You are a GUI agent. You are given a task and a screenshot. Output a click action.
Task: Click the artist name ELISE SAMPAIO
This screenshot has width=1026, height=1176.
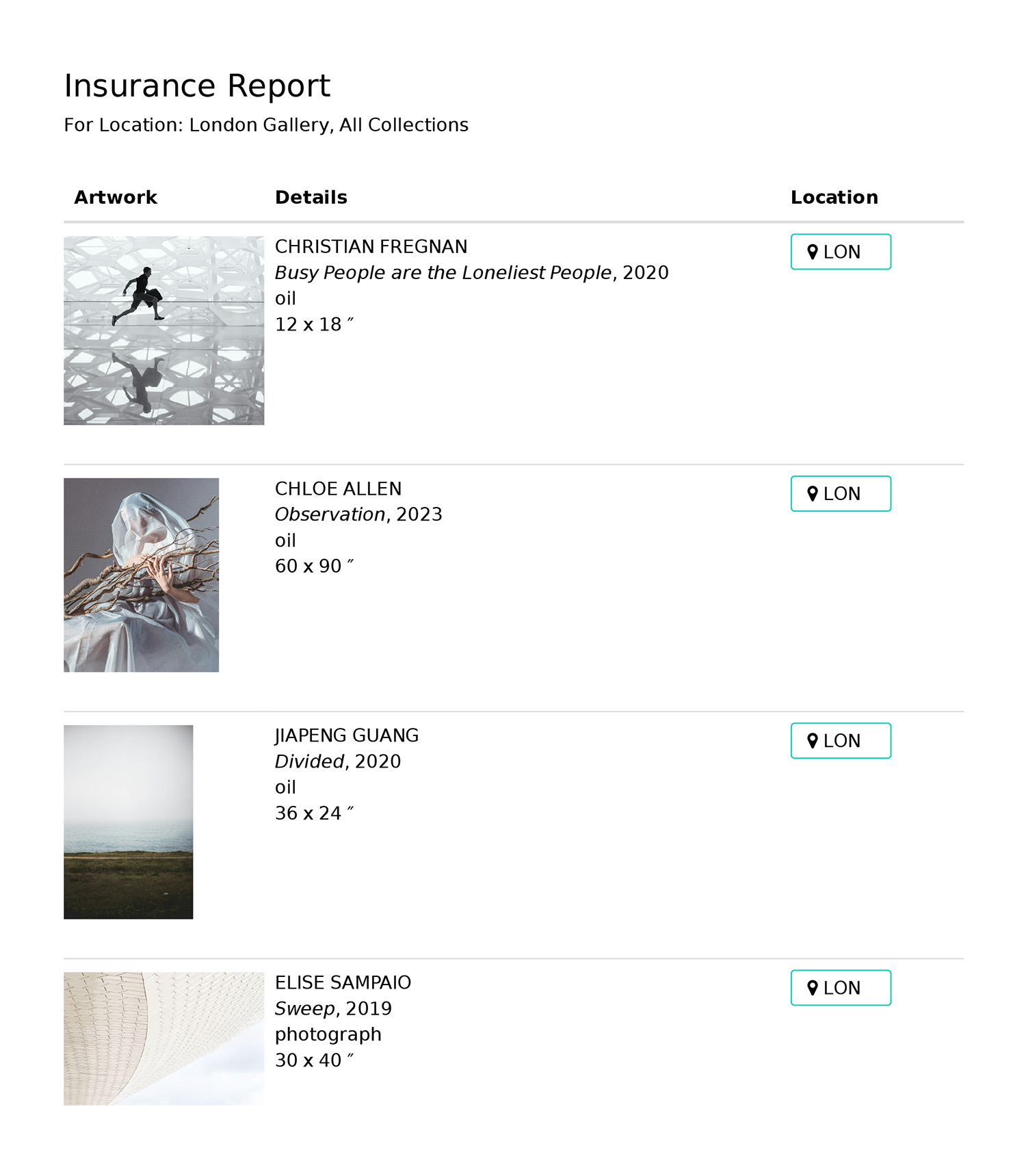(343, 982)
